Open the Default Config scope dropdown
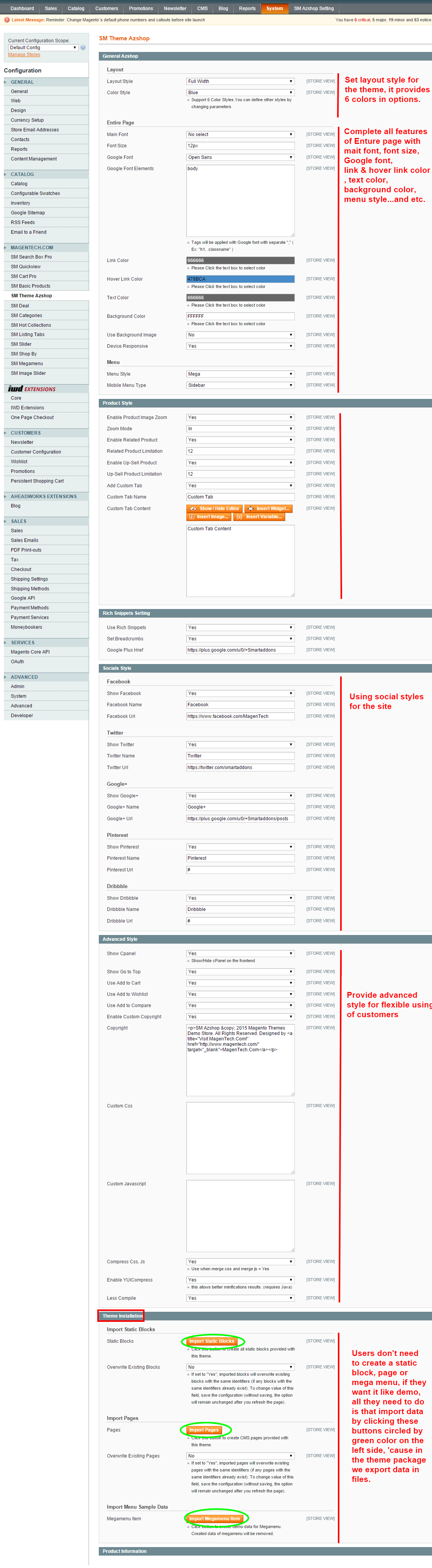This screenshot has height=1568, width=432. tap(43, 47)
